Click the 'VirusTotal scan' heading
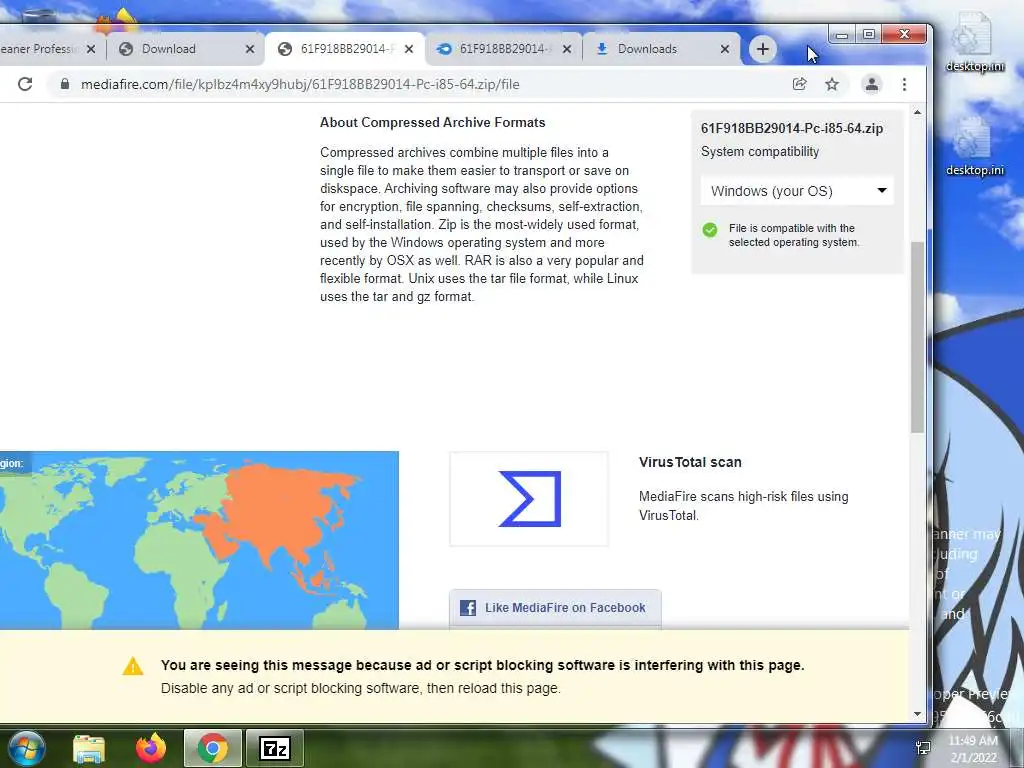 click(690, 462)
